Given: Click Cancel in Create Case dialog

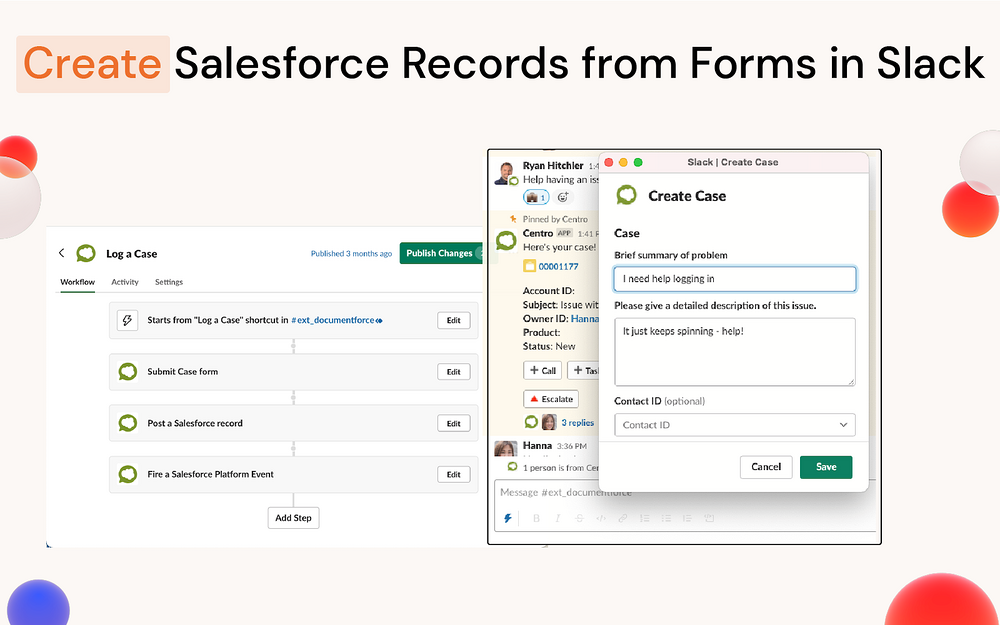Looking at the screenshot, I should [766, 467].
